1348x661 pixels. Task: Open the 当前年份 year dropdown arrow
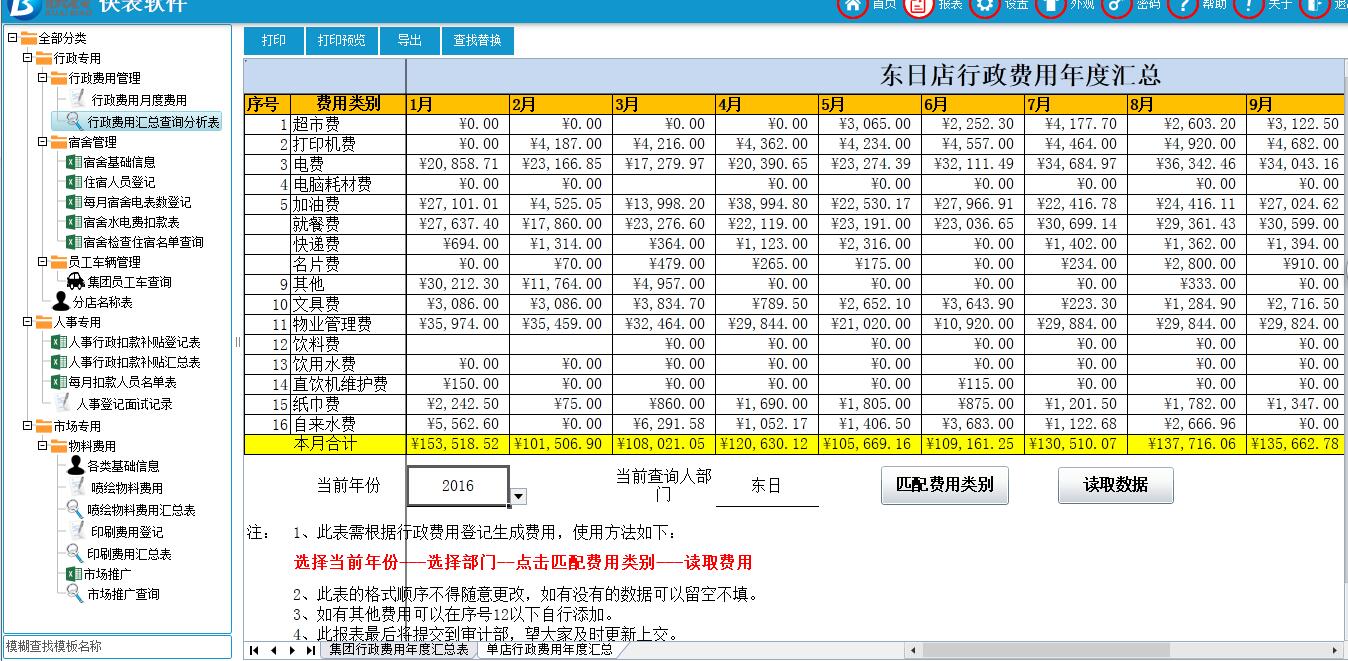point(518,496)
